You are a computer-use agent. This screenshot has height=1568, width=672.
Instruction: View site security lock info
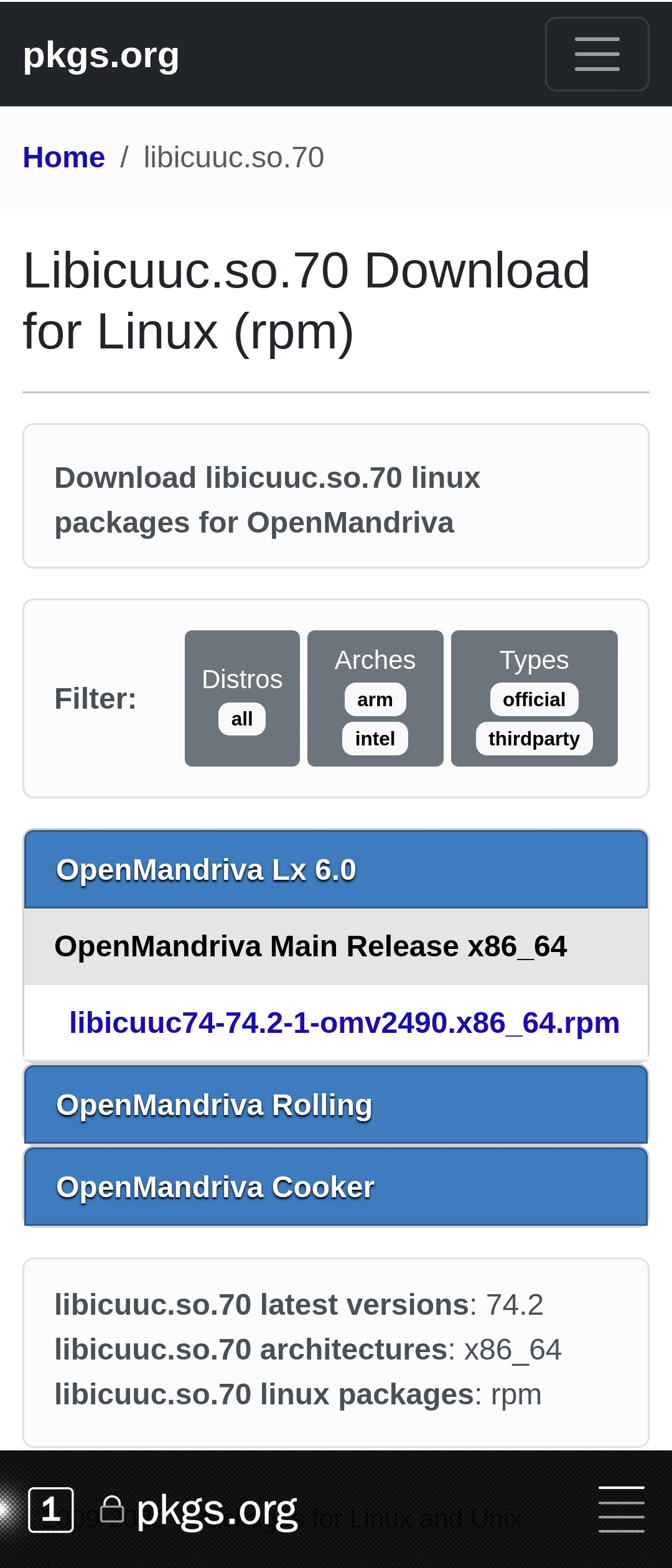pyautogui.click(x=112, y=1510)
